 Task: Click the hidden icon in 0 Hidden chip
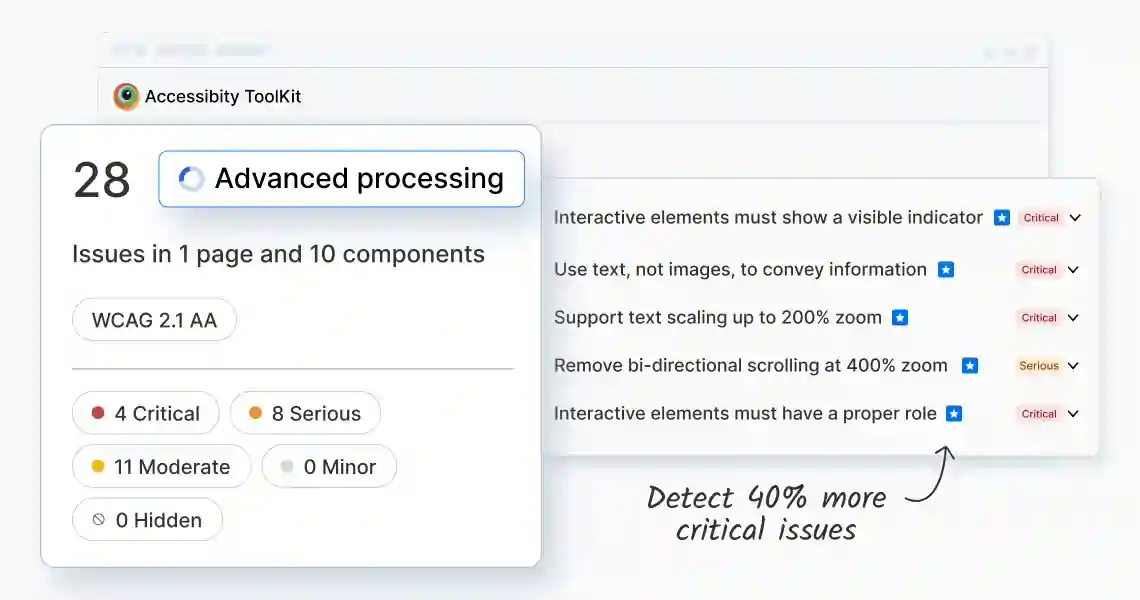point(99,519)
